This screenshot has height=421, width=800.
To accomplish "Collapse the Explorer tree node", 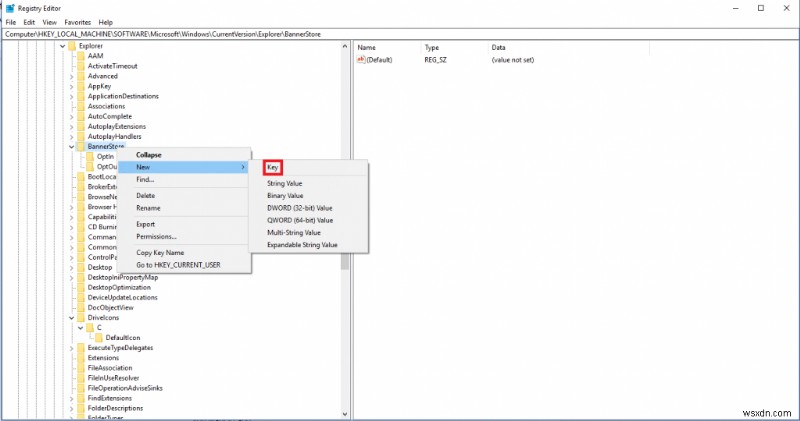I will 63,46.
